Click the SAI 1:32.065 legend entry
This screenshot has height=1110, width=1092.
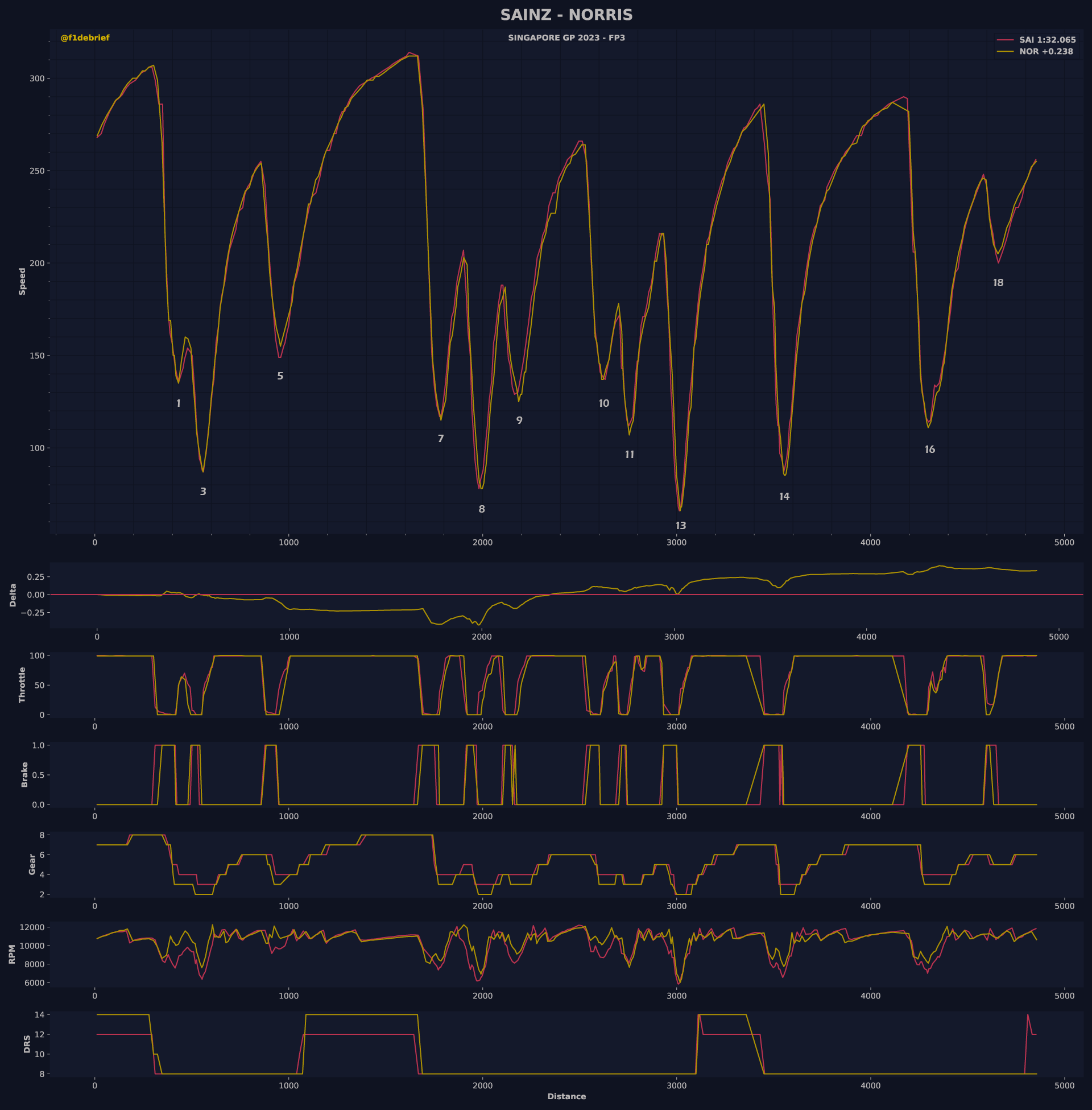pyautogui.click(x=1046, y=40)
